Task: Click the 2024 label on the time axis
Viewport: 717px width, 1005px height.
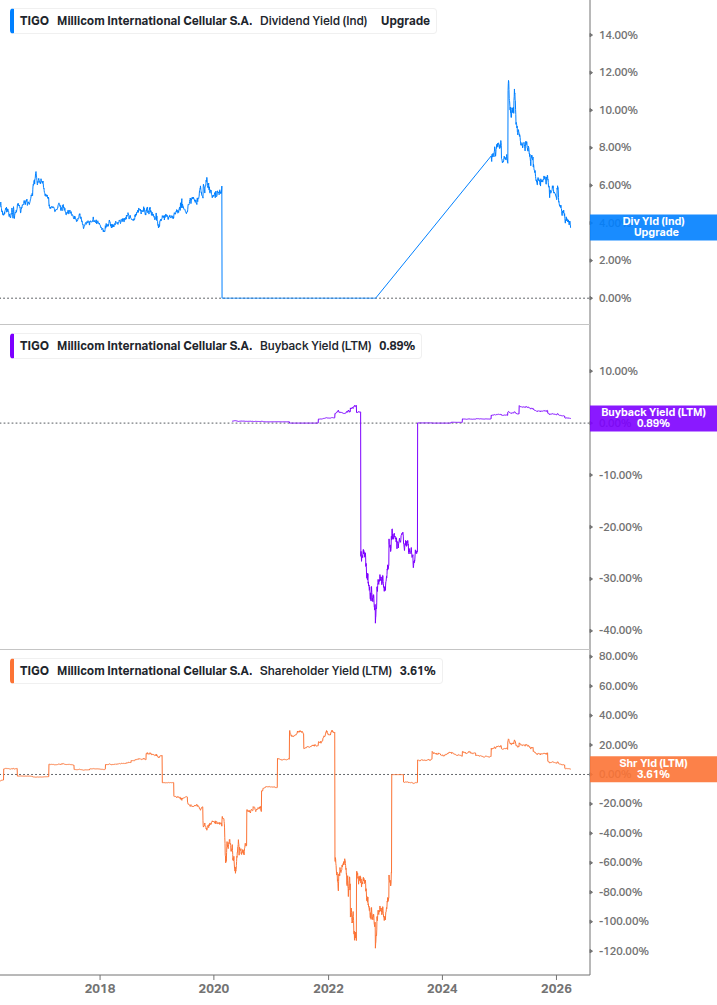Action: tap(442, 989)
